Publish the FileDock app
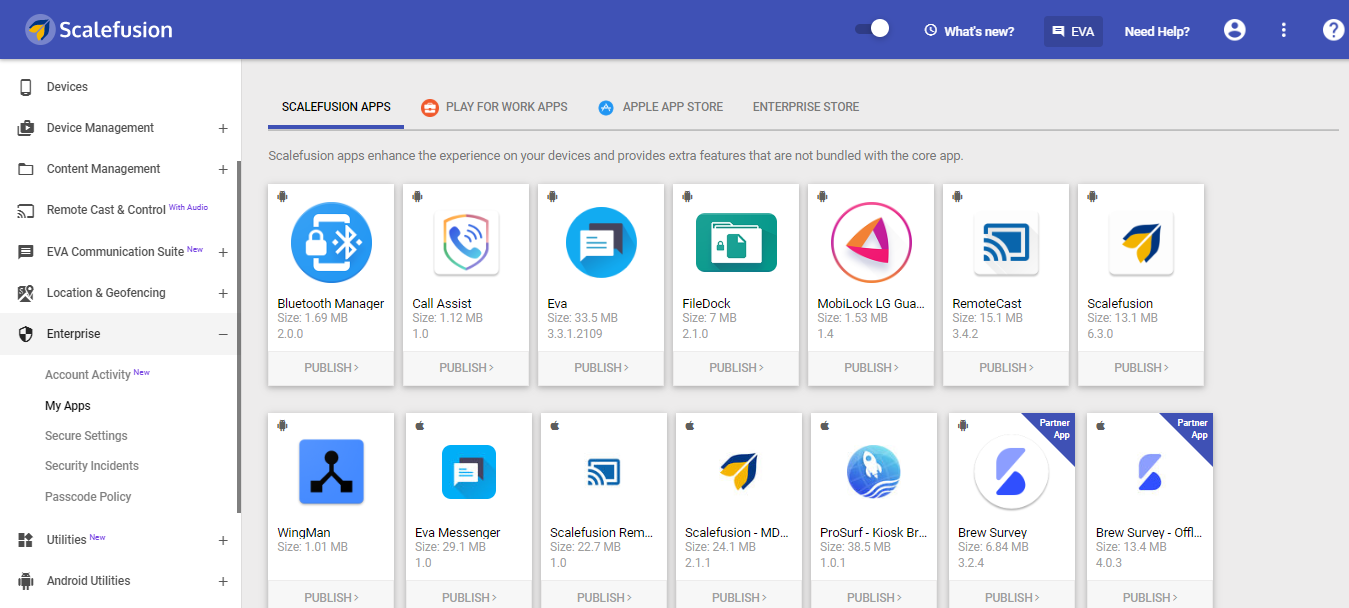This screenshot has width=1349, height=608. click(736, 368)
